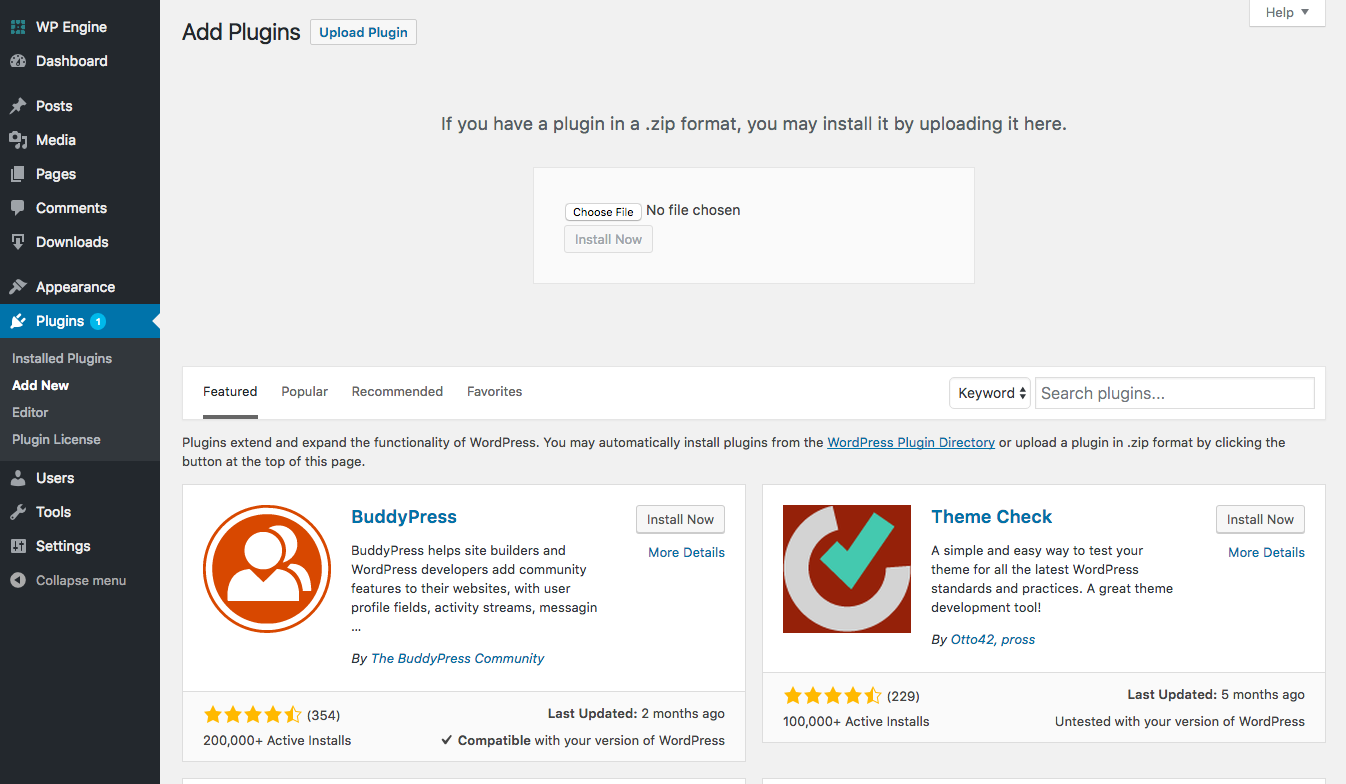Open the Theme Check title link
The image size is (1346, 784).
pos(992,517)
